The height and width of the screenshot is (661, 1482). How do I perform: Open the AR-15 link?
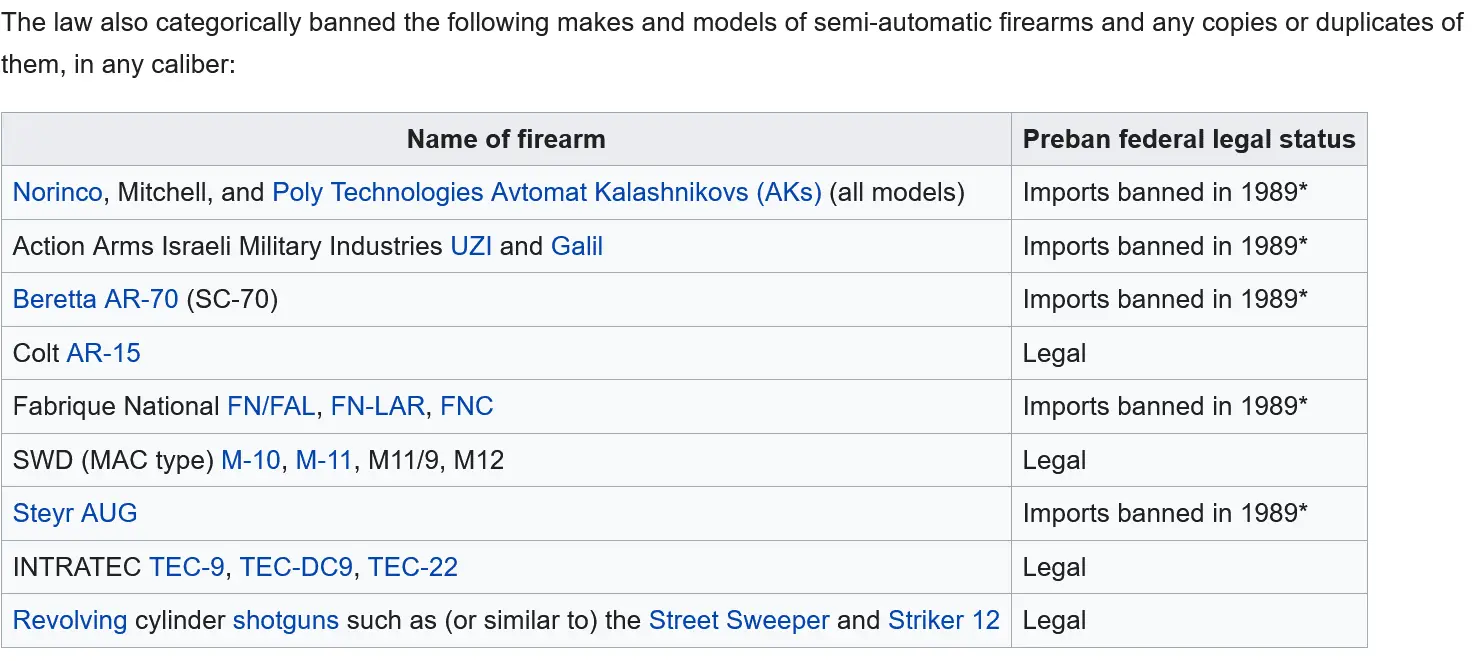pos(104,353)
